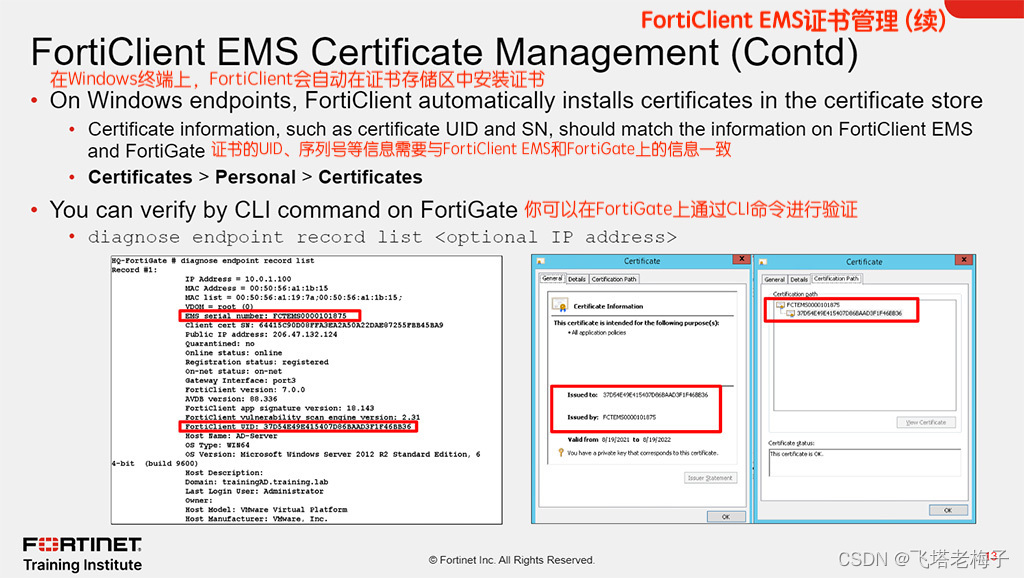Screen dimensions: 1024x578
Task: Click OK in the Certificate Information dialog
Action: [x=726, y=517]
